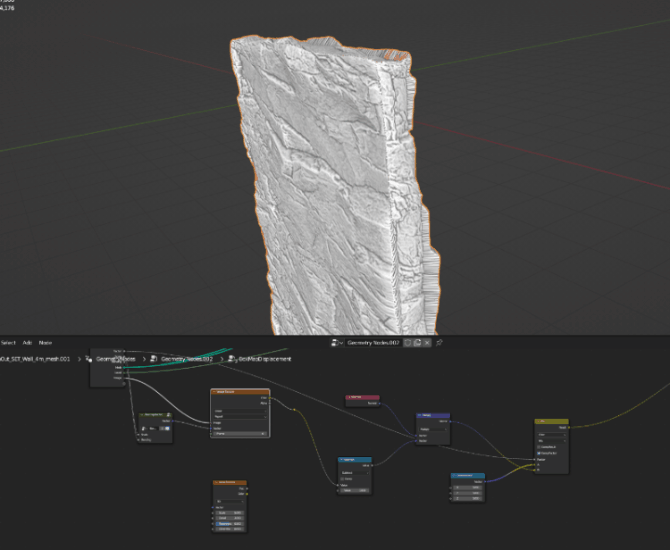The height and width of the screenshot is (550, 670).
Task: Click the Detail slider in Noise Texture node
Action: pyautogui.click(x=230, y=518)
